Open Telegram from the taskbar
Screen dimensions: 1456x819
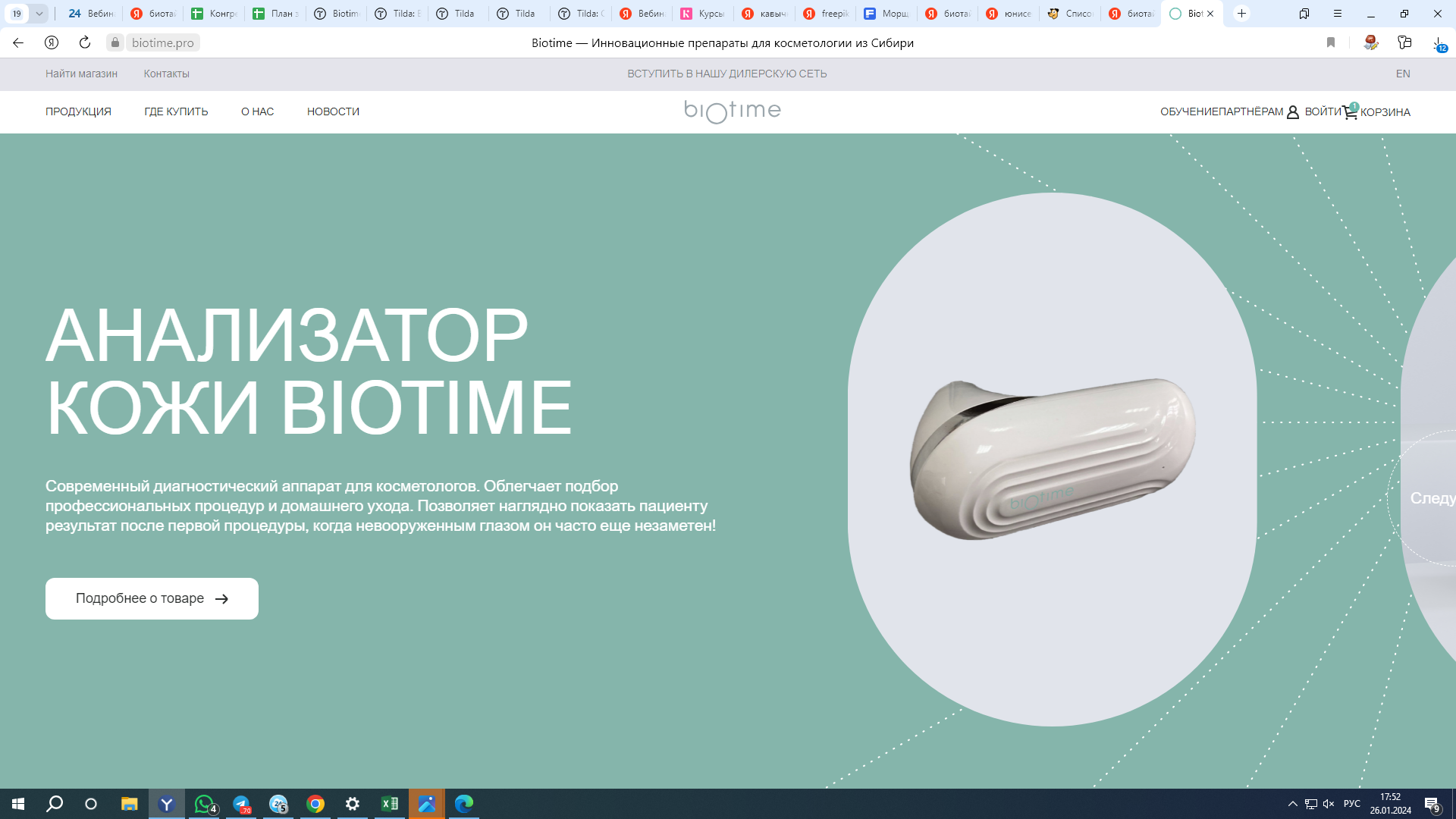241,804
